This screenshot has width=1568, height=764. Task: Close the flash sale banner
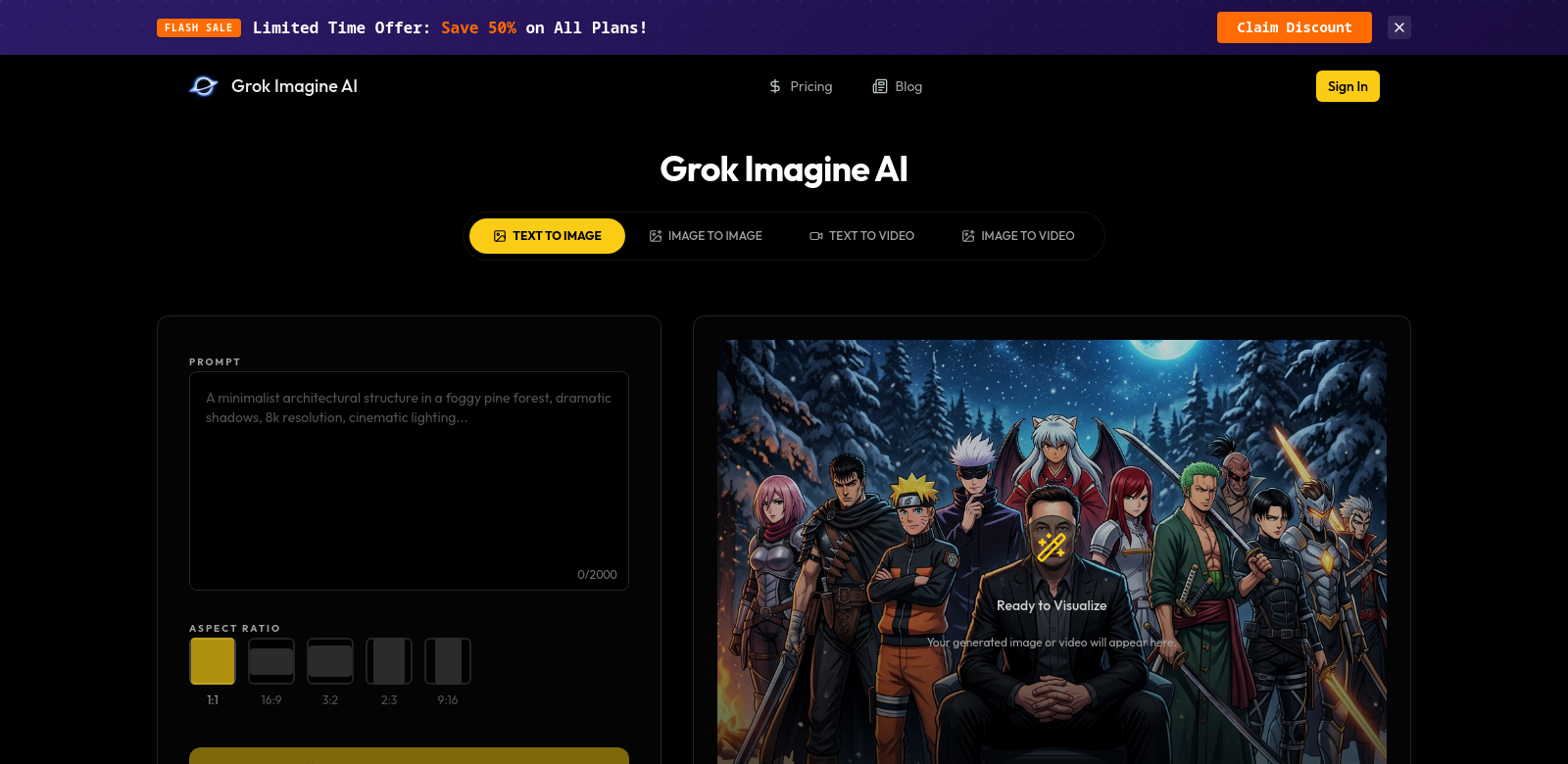[1399, 27]
